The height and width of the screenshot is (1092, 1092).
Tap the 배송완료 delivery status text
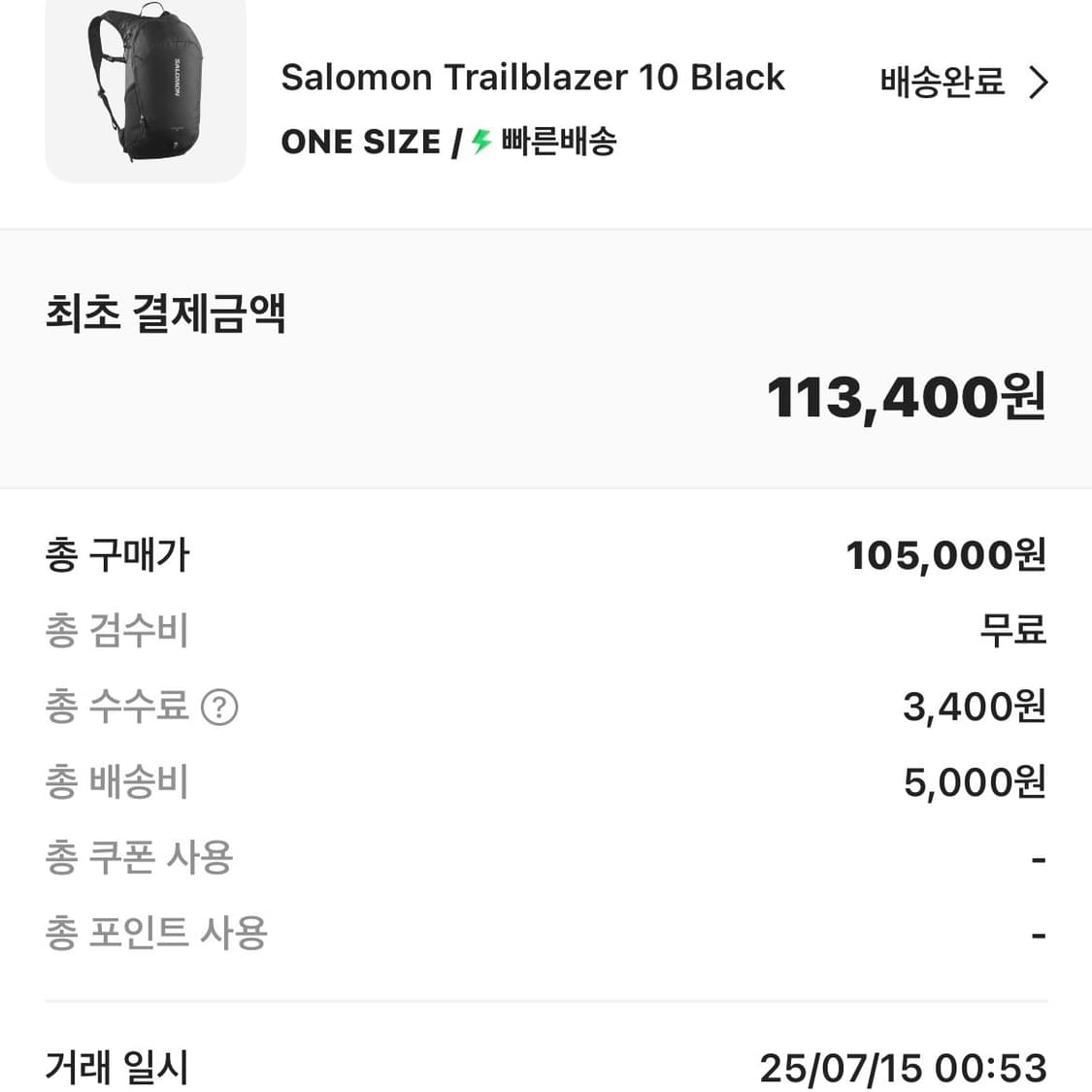[942, 83]
